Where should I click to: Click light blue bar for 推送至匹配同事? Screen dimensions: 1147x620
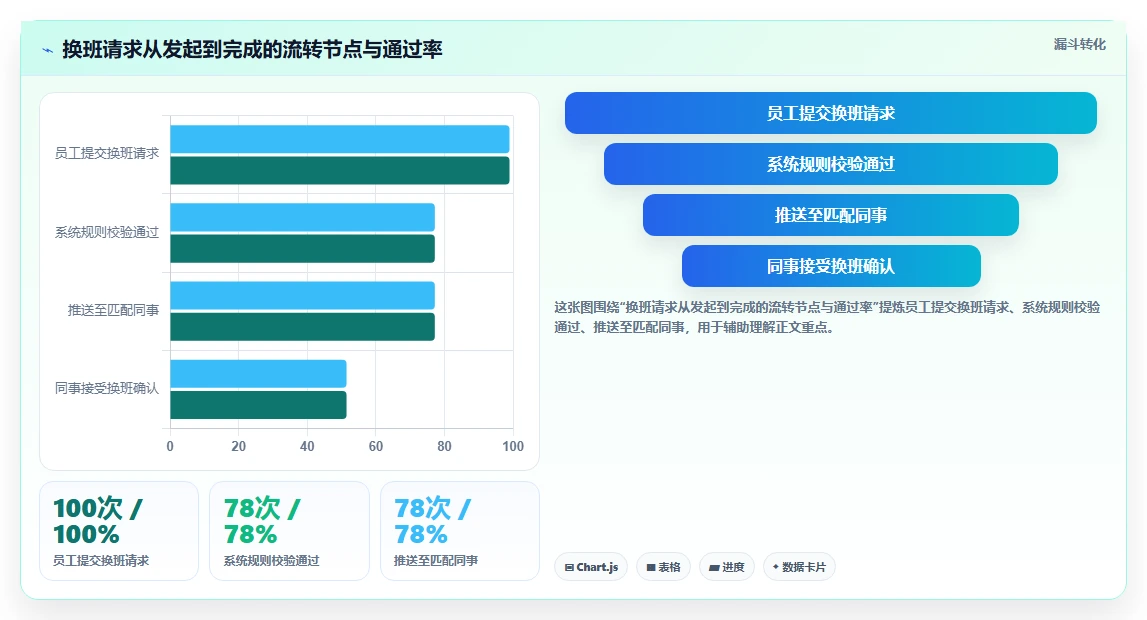tap(302, 295)
